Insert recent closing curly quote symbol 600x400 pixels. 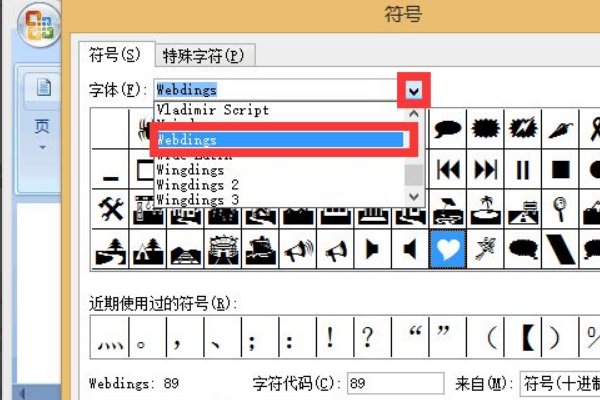click(x=448, y=337)
